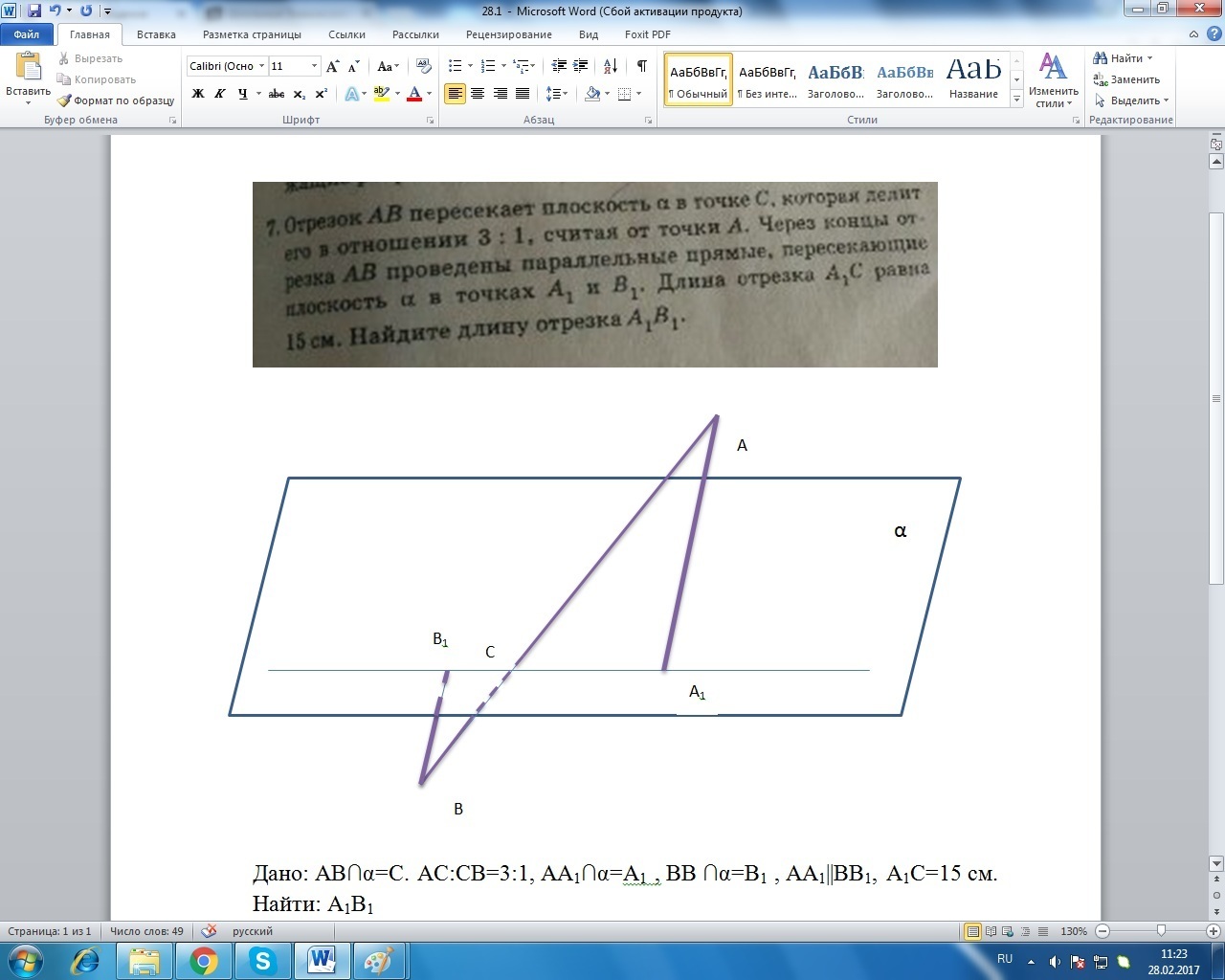
Task: Toggle bold formatting (Ж)
Action: pyautogui.click(x=198, y=94)
